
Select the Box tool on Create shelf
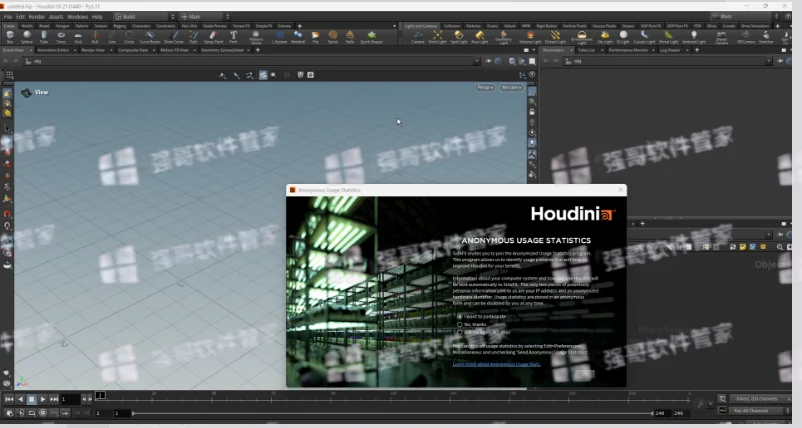(x=10, y=36)
